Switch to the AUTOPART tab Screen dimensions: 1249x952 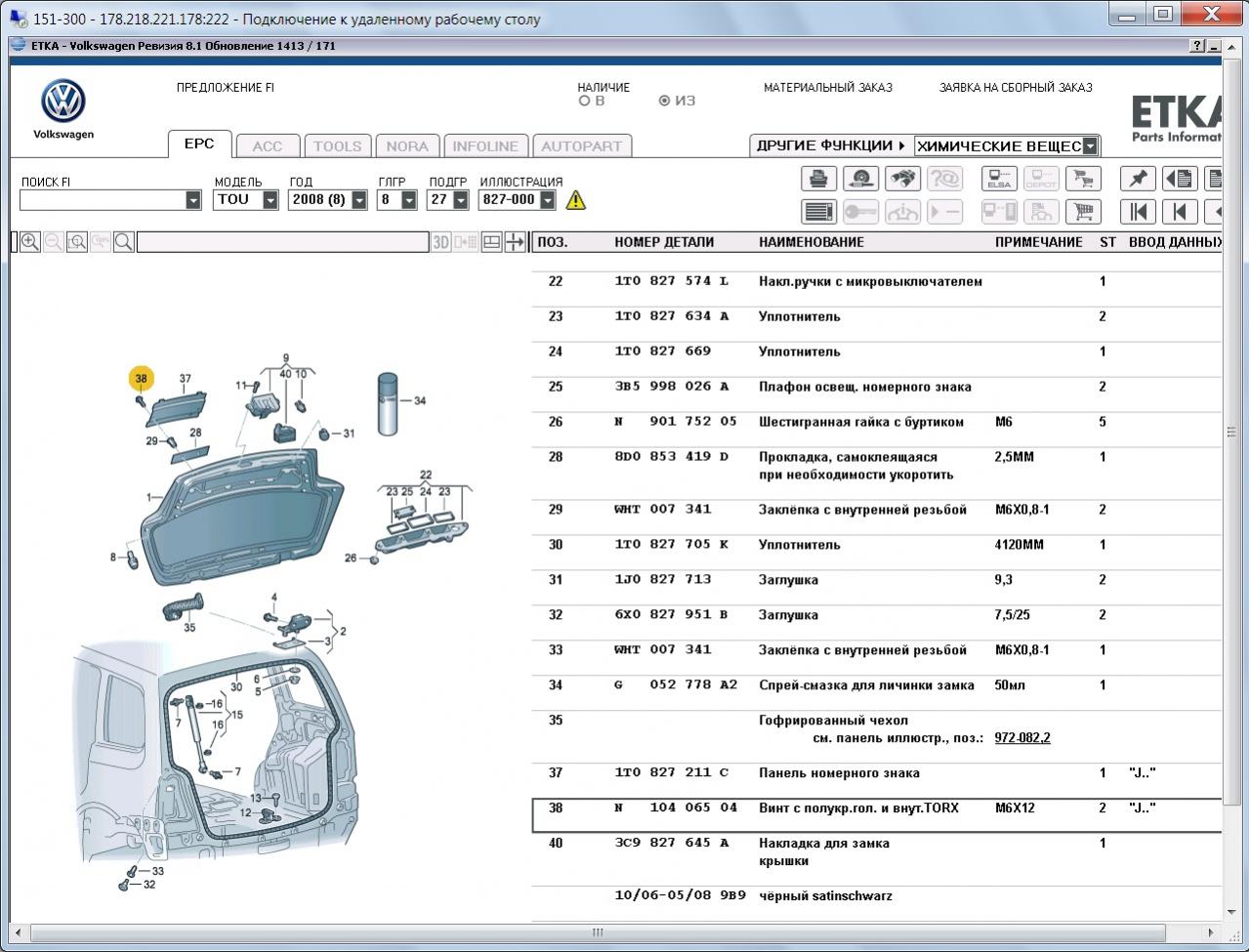(x=581, y=146)
